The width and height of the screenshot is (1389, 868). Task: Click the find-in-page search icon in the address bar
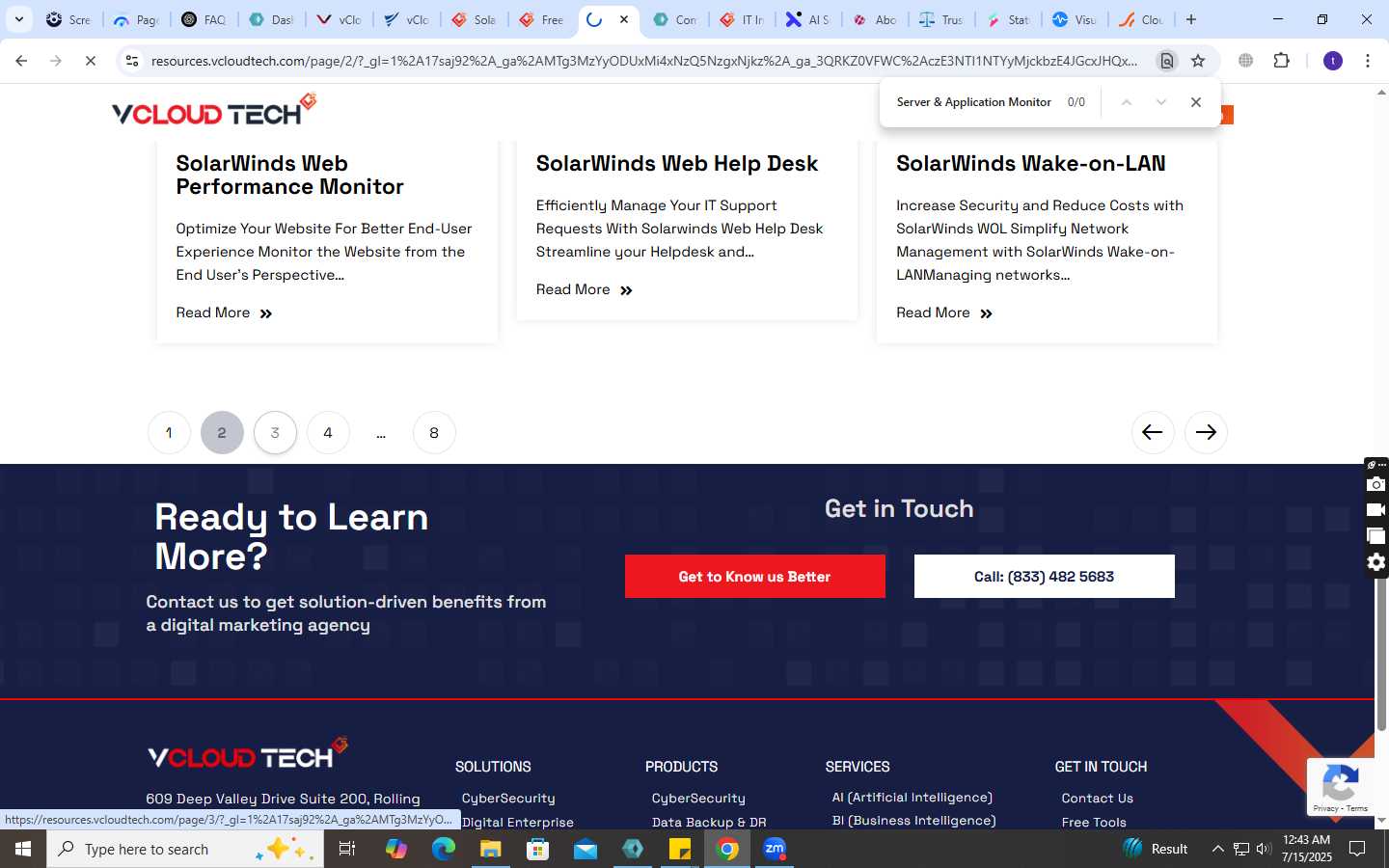click(x=1166, y=61)
